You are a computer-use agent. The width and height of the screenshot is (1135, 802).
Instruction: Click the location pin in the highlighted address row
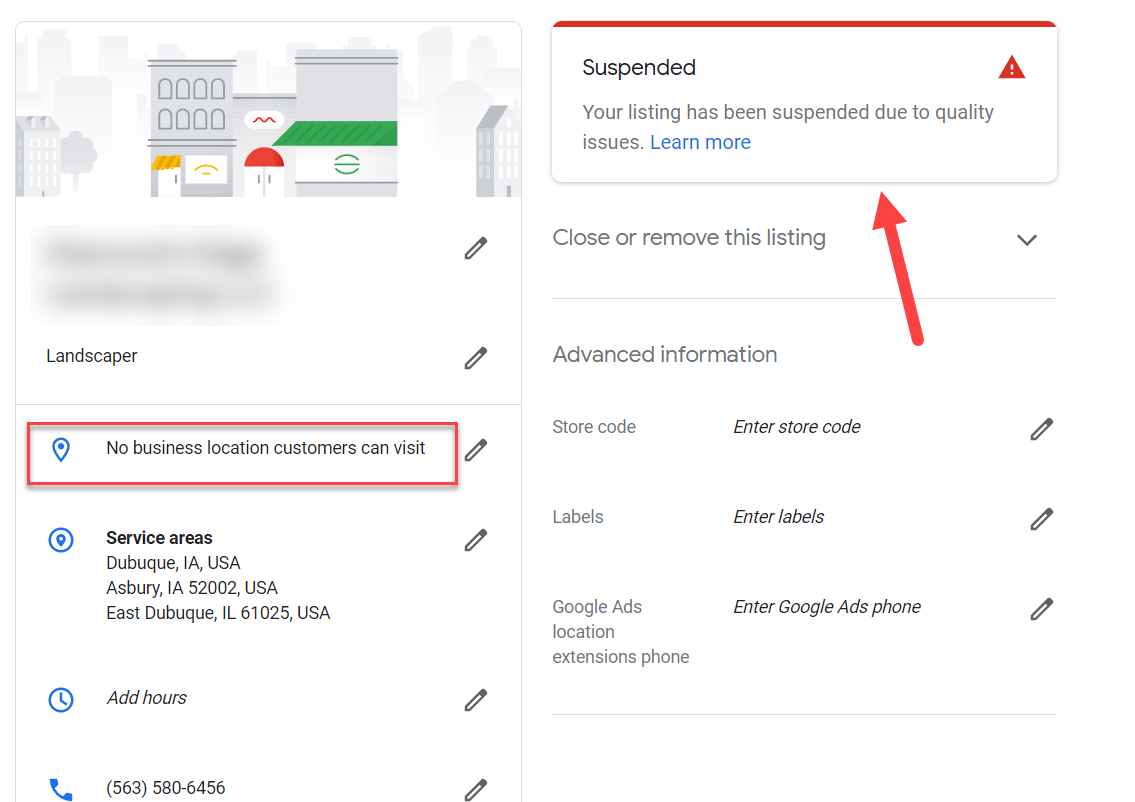click(62, 450)
